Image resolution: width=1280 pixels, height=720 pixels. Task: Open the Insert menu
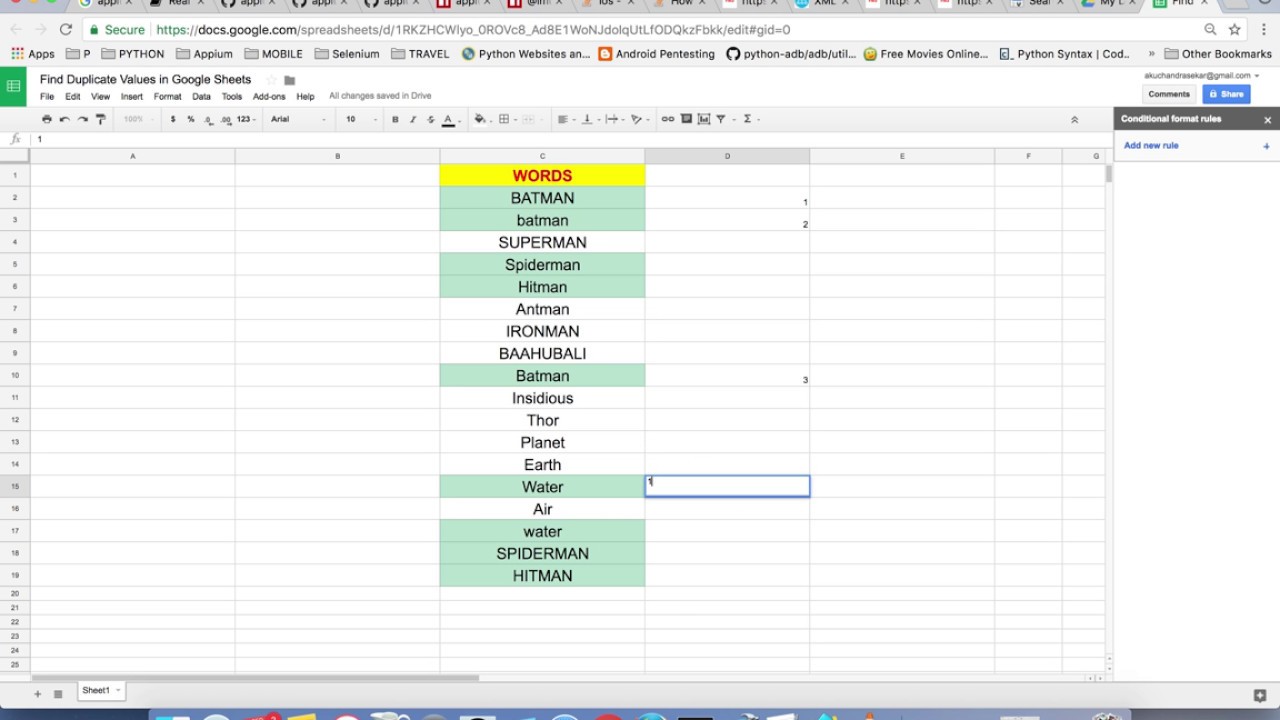pyautogui.click(x=132, y=97)
